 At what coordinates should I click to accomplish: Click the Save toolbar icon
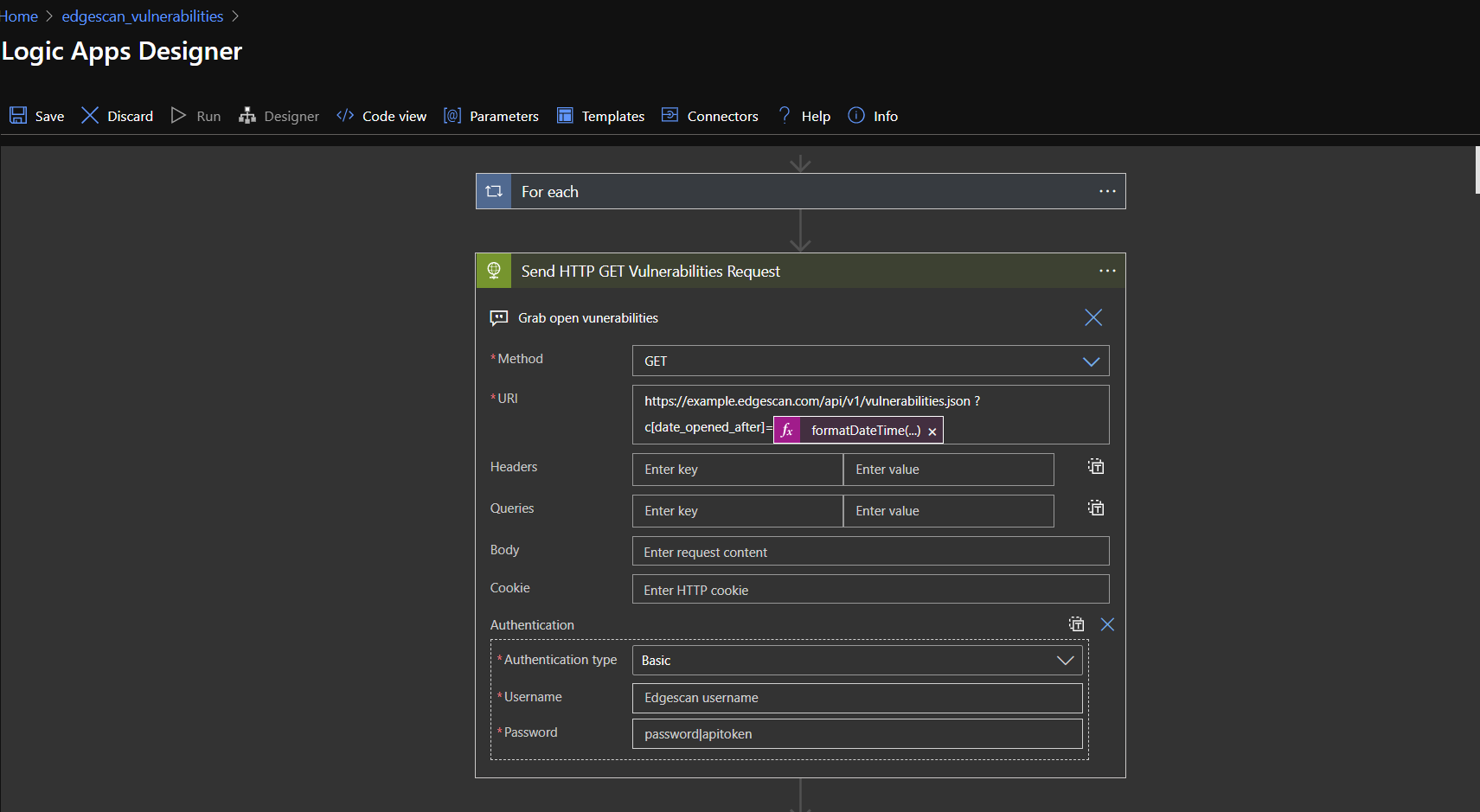[x=18, y=115]
